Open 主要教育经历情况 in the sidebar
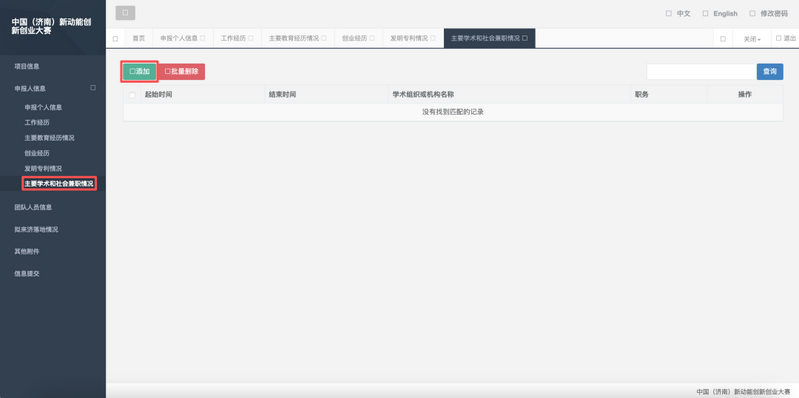This screenshot has width=799, height=398. (x=49, y=138)
